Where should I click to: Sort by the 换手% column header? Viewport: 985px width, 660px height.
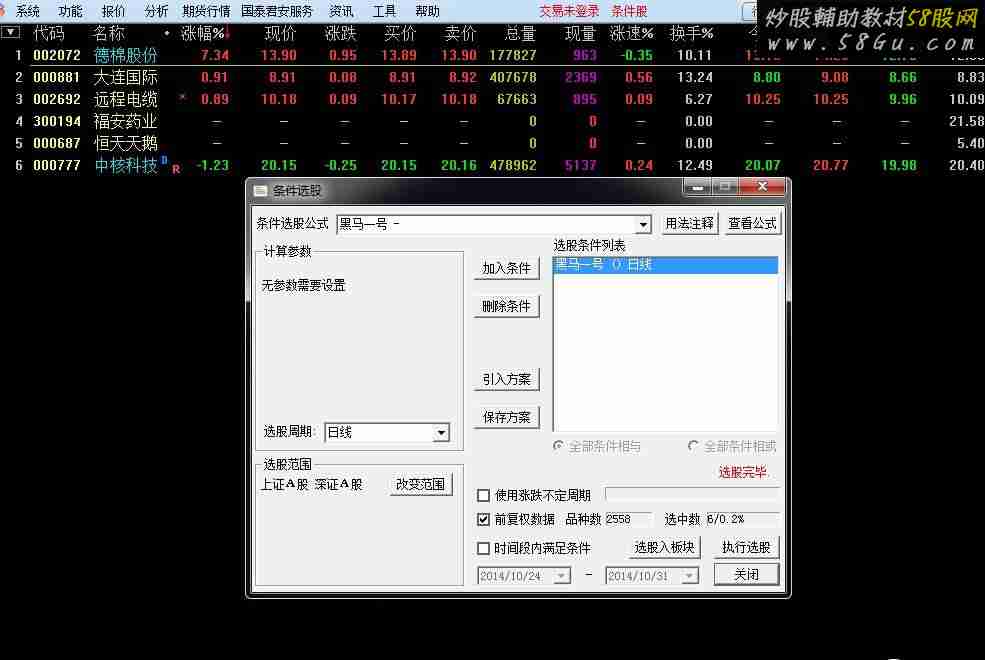click(x=691, y=33)
